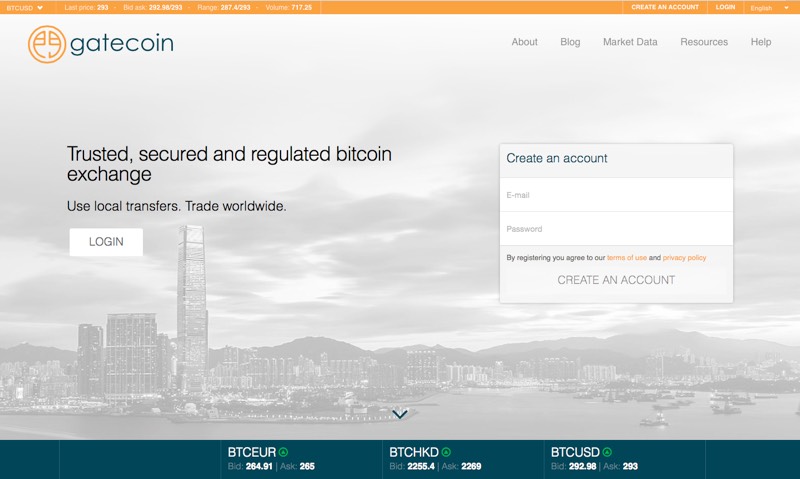Click LOGIN in the orange top bar
The width and height of the screenshot is (800, 479).
tap(725, 7)
